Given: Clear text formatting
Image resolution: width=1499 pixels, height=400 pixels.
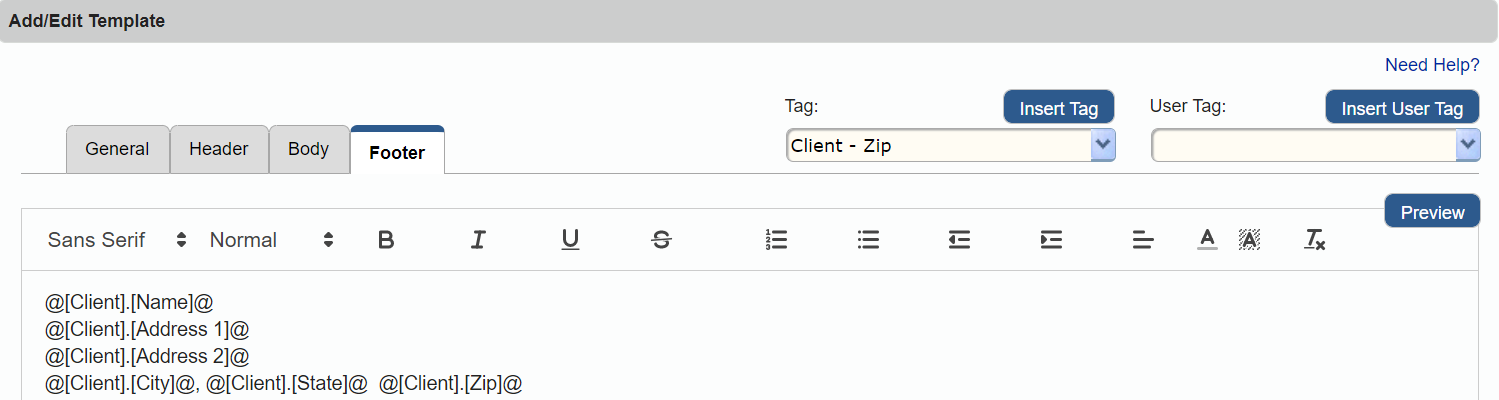Looking at the screenshot, I should (x=1314, y=240).
